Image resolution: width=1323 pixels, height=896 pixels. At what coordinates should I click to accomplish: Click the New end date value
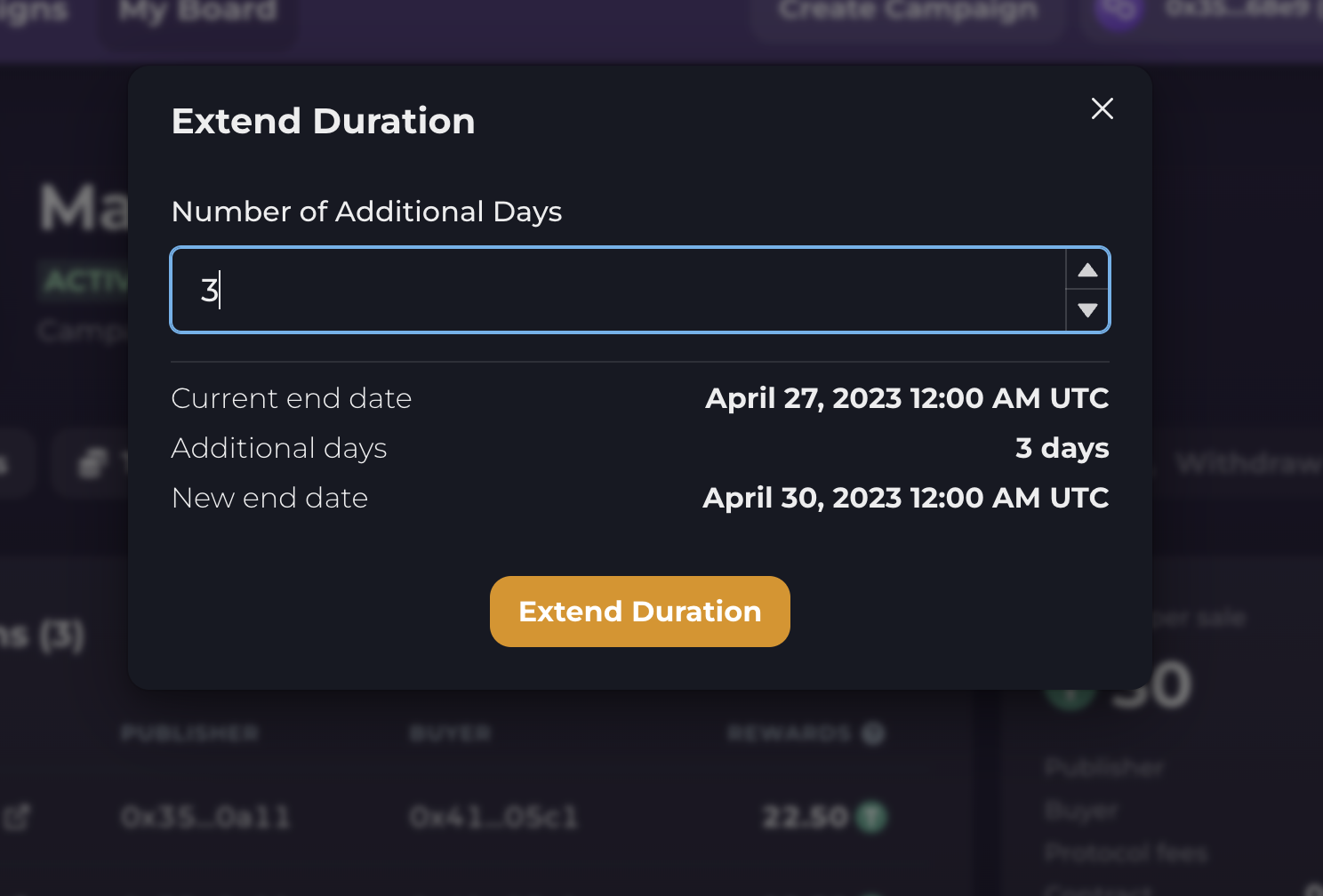coord(905,498)
